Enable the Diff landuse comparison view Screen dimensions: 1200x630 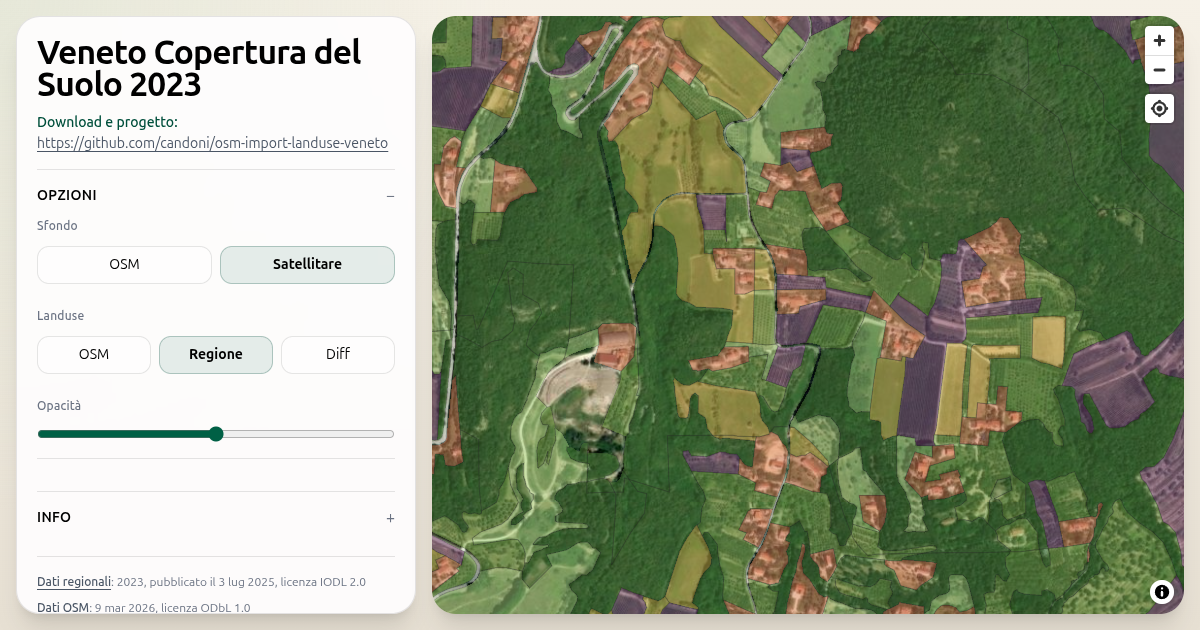coord(338,354)
